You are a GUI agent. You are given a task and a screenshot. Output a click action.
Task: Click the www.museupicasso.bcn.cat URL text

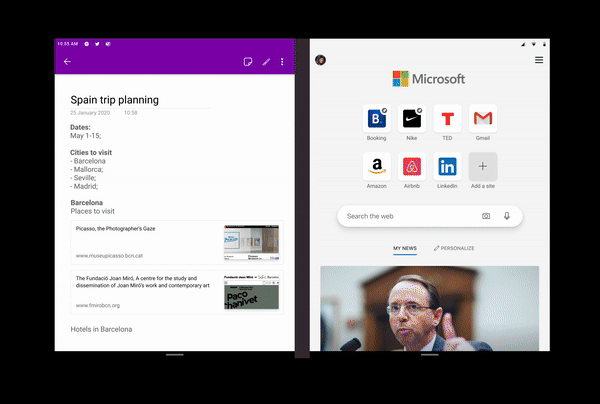109,256
